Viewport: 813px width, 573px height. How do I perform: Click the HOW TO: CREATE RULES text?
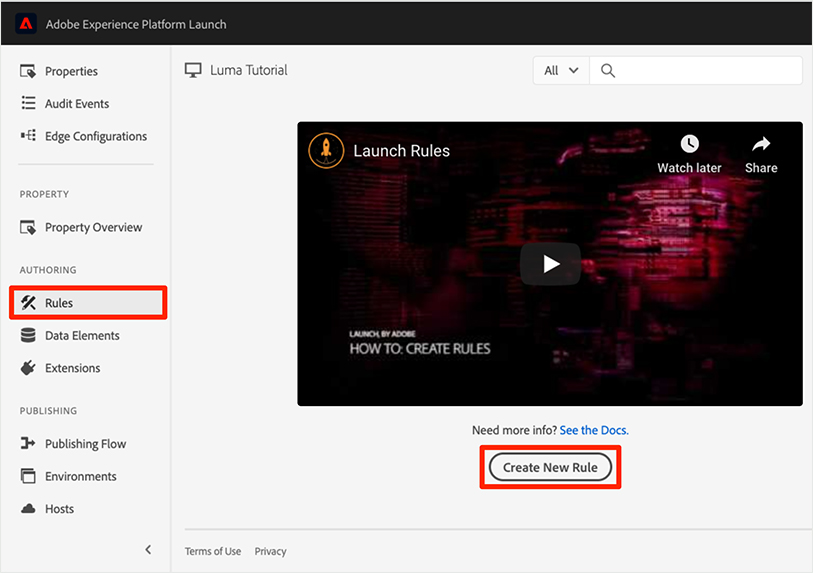[419, 348]
